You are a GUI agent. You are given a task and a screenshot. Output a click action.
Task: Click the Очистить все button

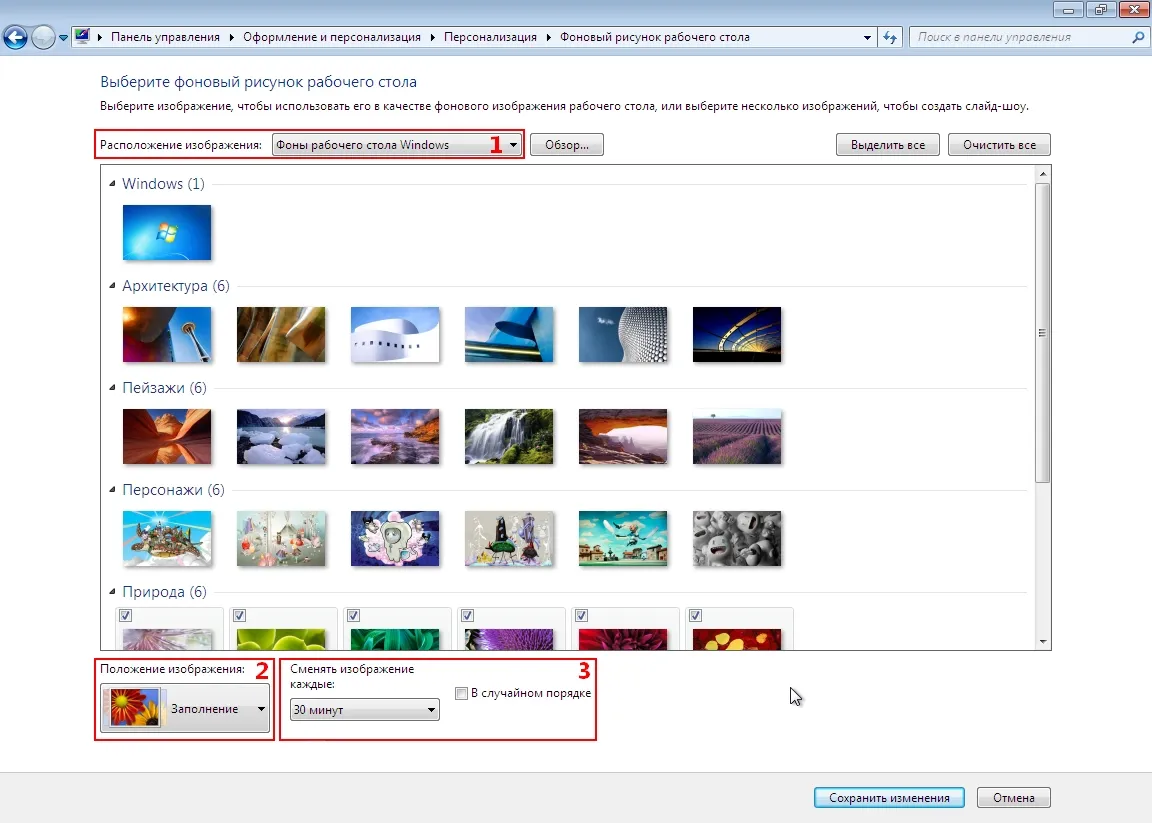pos(999,145)
